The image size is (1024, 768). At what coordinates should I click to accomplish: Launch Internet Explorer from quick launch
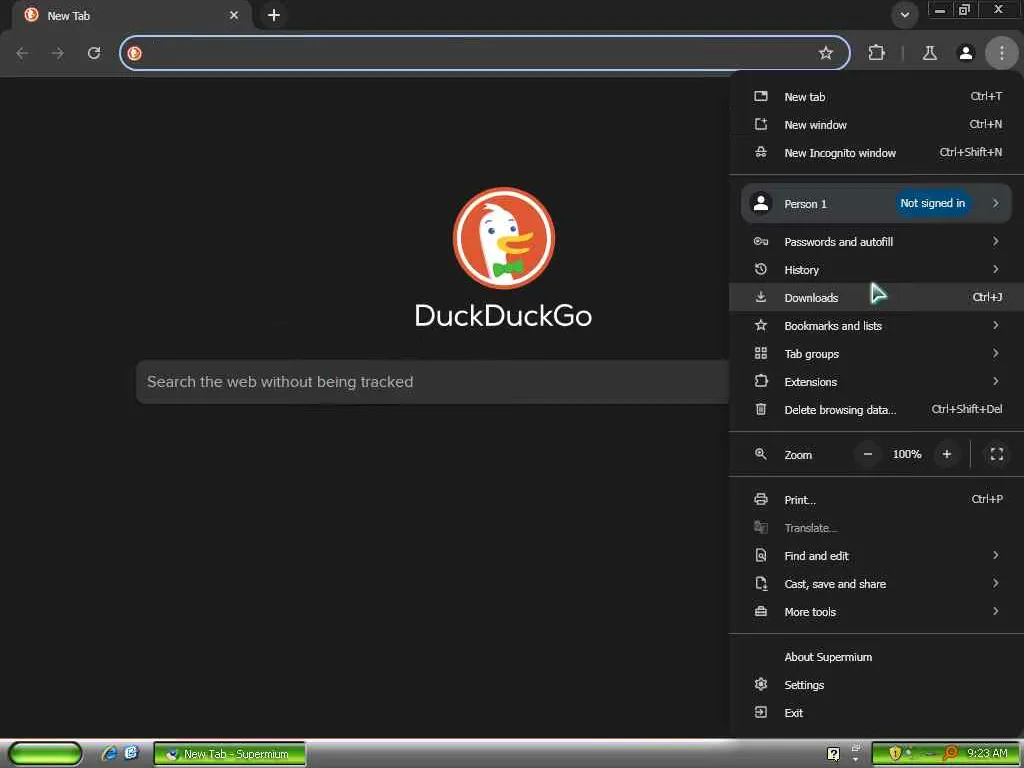109,754
